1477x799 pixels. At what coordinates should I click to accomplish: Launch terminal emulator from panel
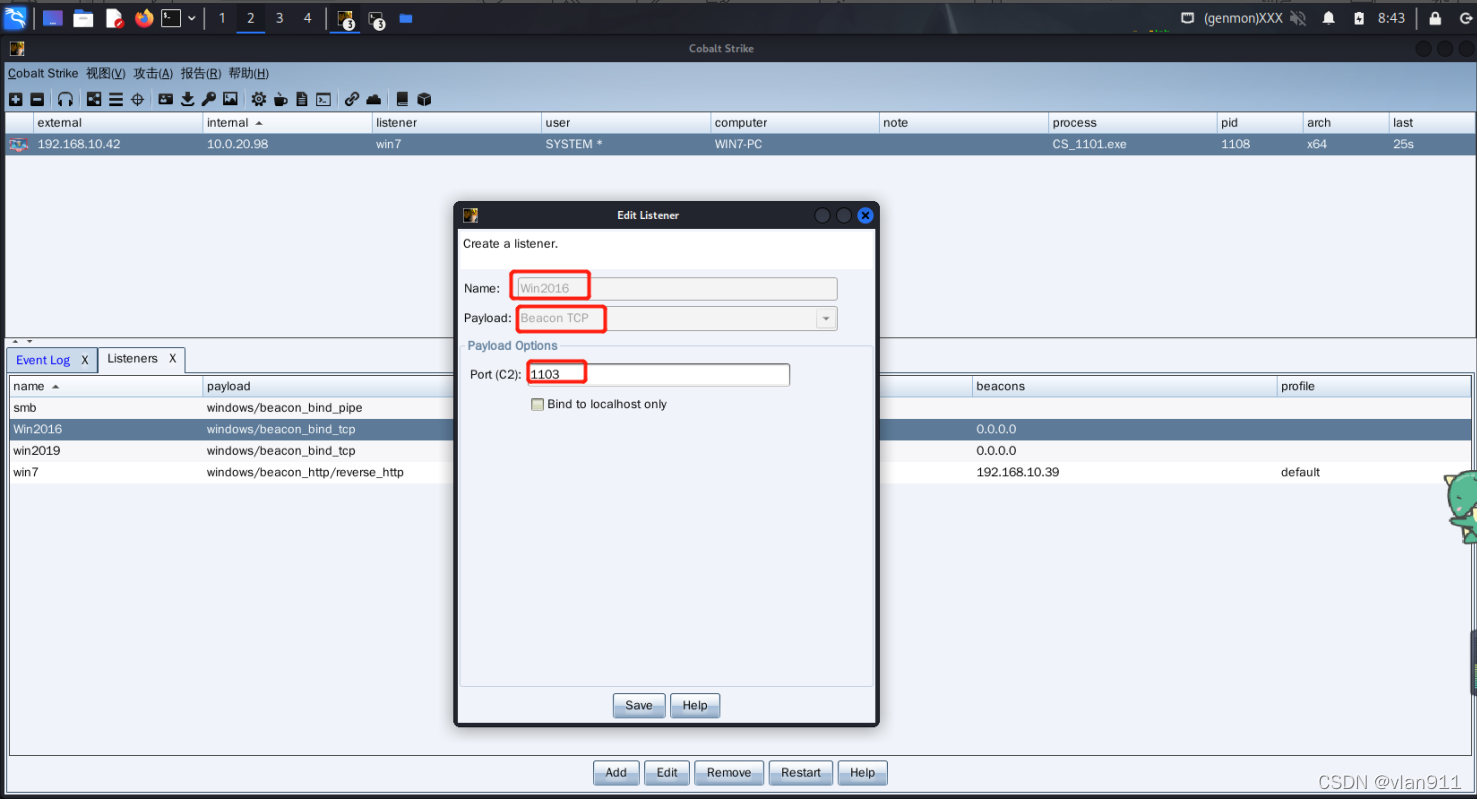(171, 18)
